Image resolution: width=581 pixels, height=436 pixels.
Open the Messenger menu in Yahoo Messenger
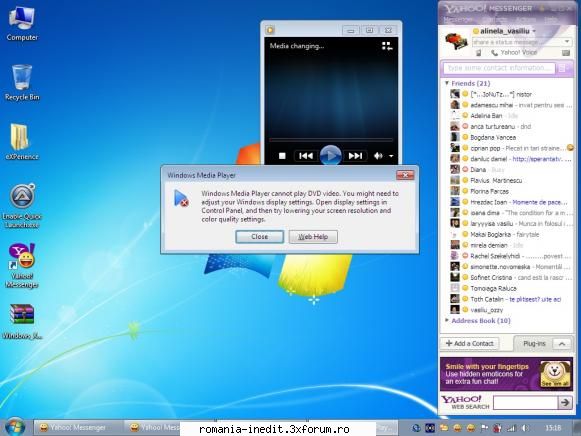point(458,19)
